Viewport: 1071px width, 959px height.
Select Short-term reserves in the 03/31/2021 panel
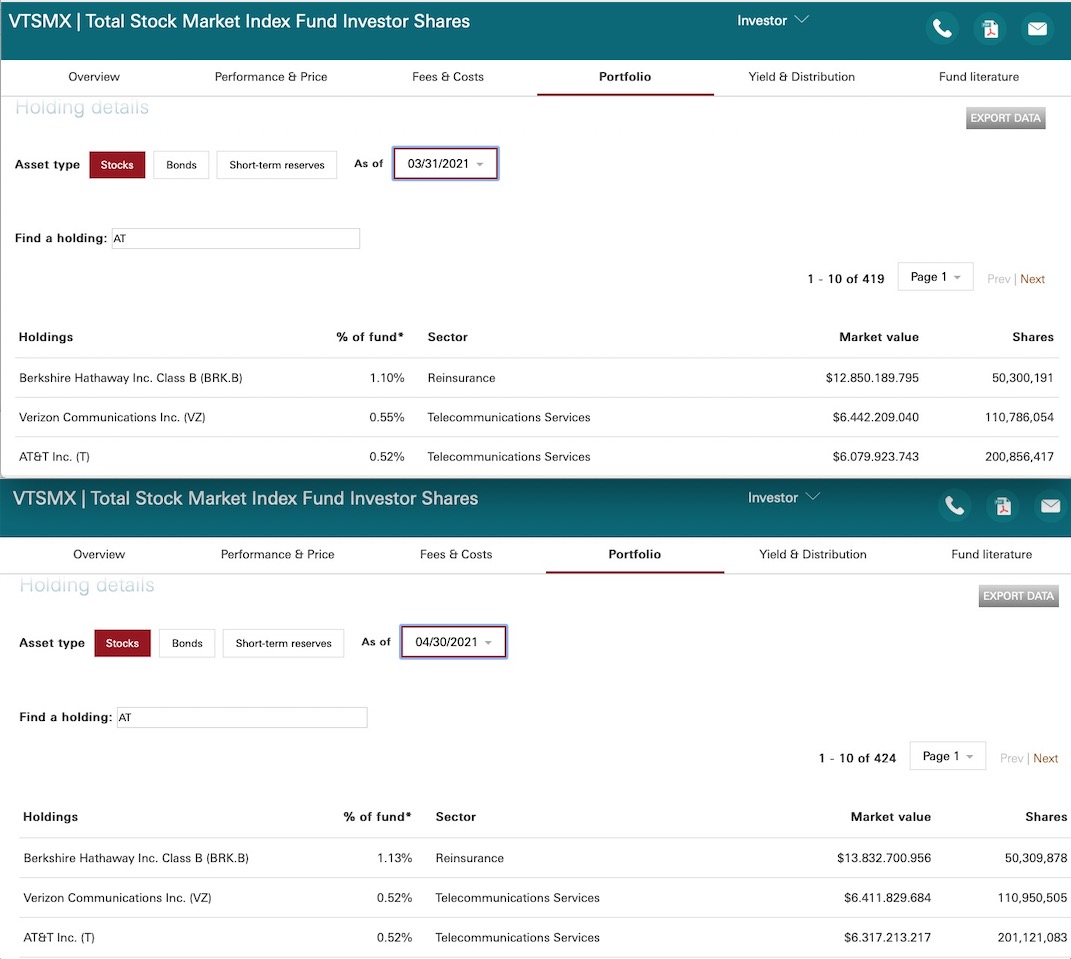(277, 165)
